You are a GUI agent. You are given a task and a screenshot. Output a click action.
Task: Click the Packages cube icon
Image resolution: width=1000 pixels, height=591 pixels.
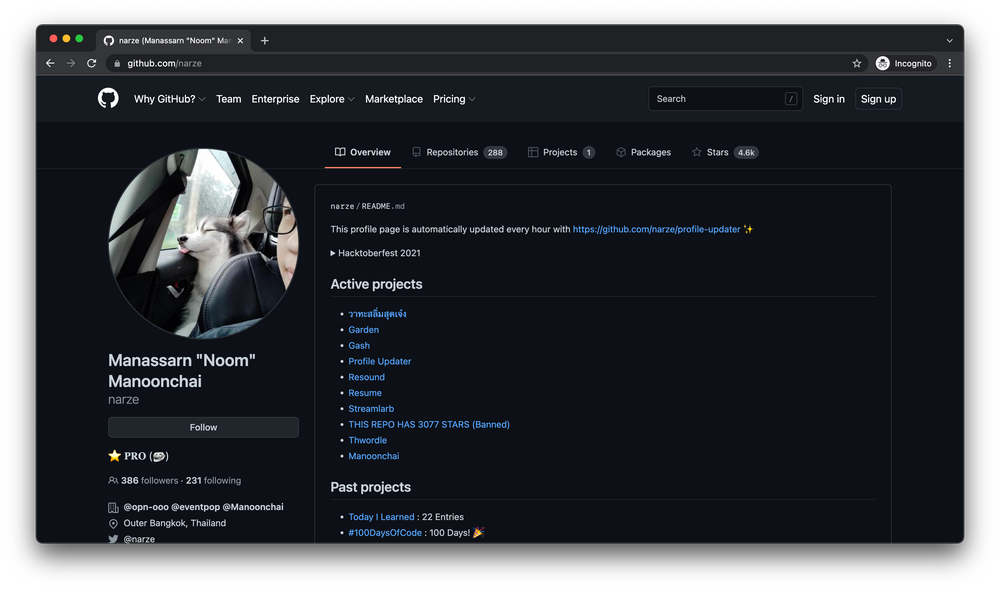(621, 152)
